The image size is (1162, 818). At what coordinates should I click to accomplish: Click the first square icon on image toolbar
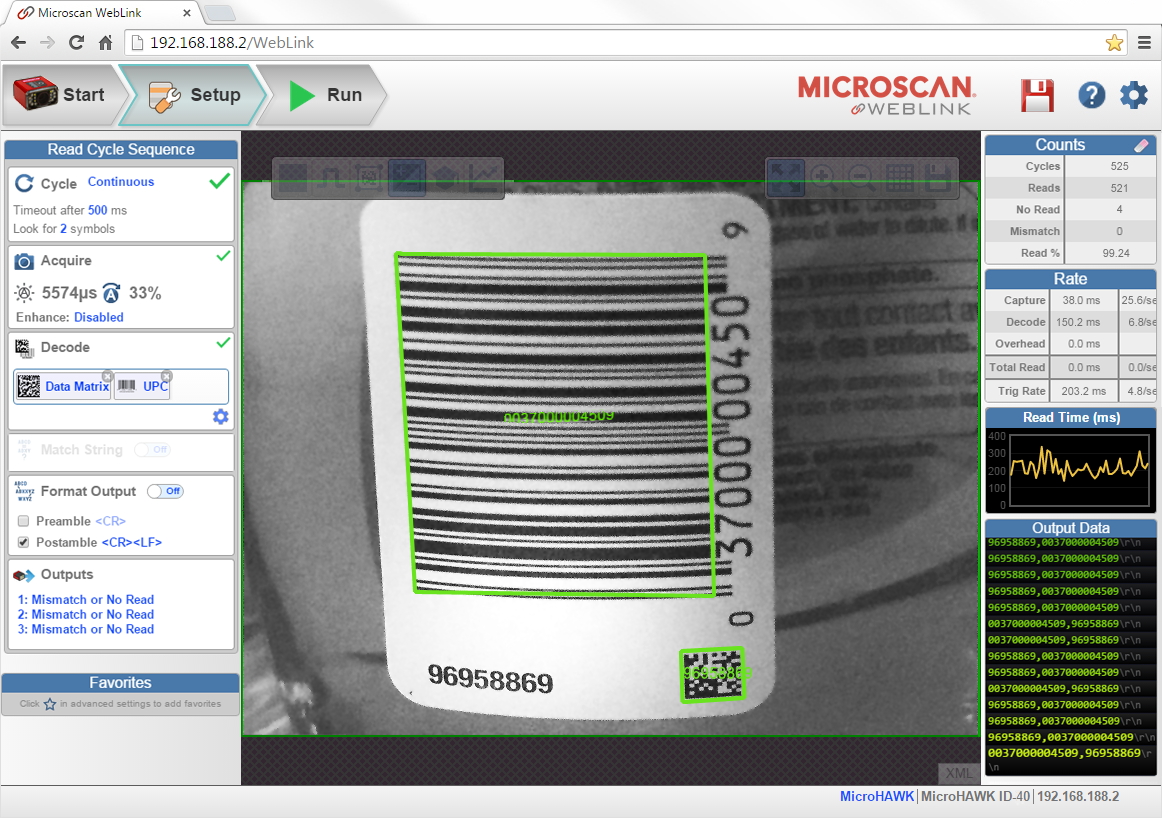[293, 178]
